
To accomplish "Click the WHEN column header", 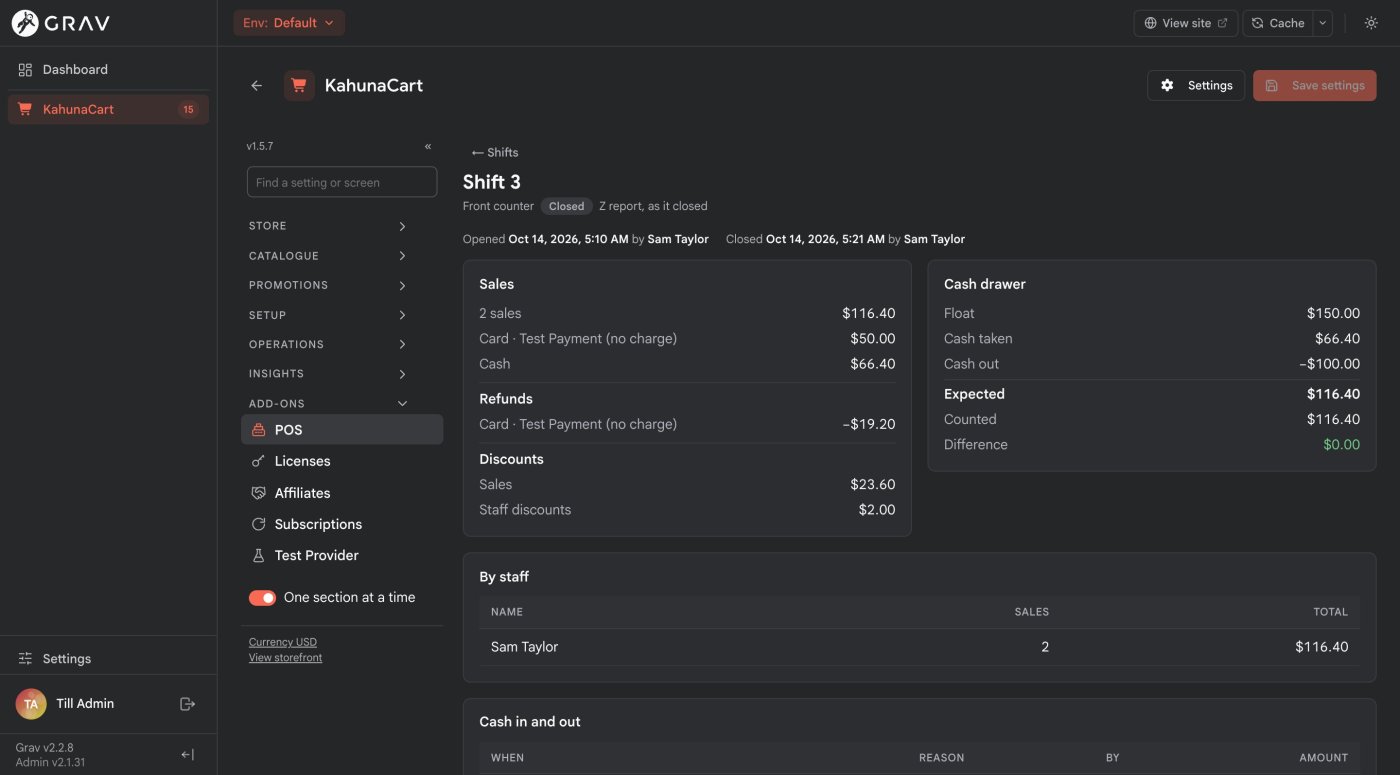I will [x=508, y=758].
